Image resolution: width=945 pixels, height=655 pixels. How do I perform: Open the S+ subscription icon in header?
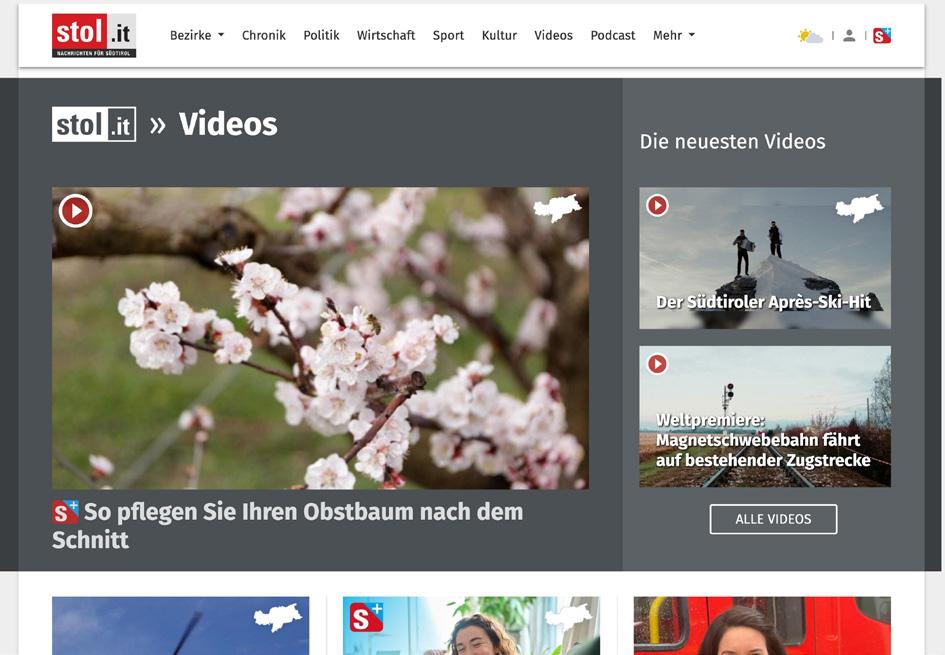[x=882, y=36]
